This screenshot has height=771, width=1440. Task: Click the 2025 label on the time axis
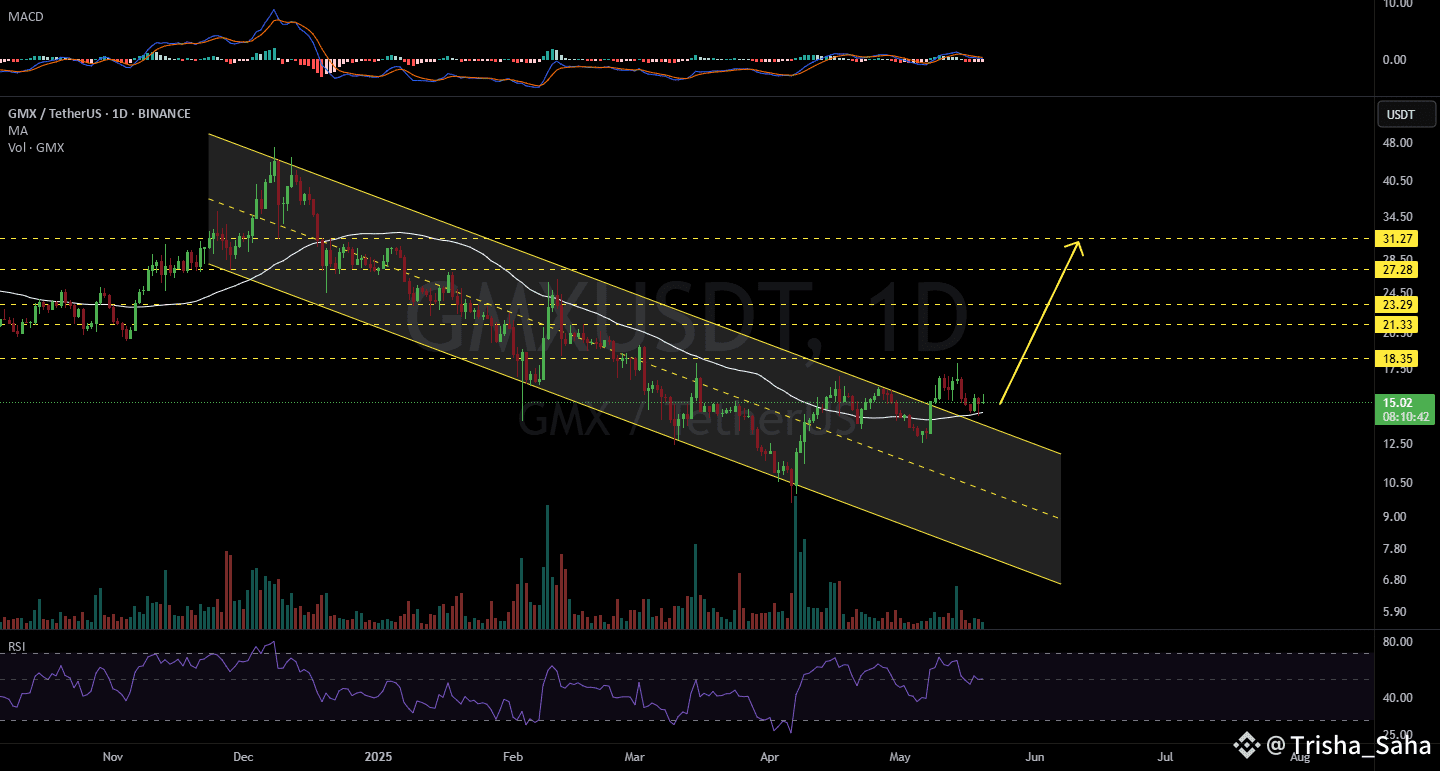pyautogui.click(x=378, y=757)
